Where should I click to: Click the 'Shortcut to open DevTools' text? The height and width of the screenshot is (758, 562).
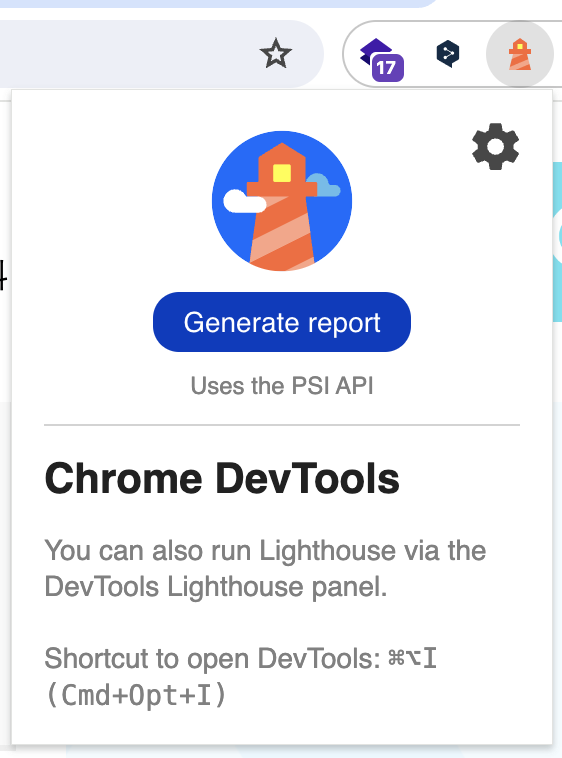240,677
